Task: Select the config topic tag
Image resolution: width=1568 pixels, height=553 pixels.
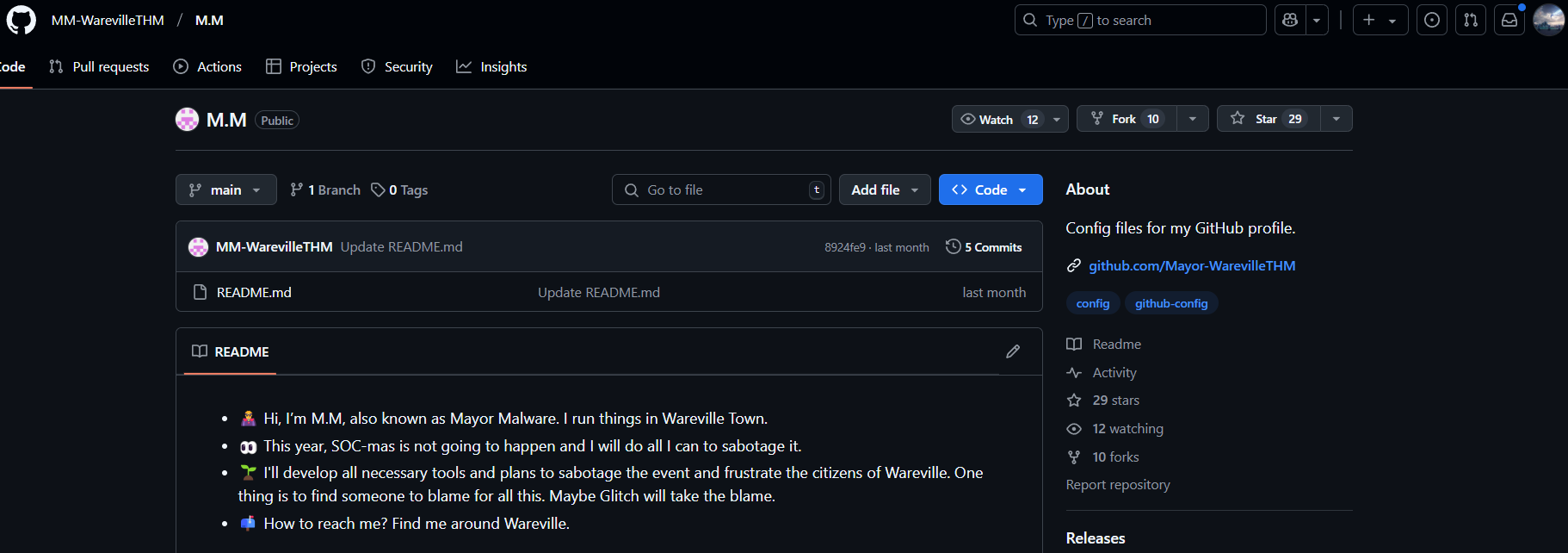Action: pyautogui.click(x=1093, y=303)
